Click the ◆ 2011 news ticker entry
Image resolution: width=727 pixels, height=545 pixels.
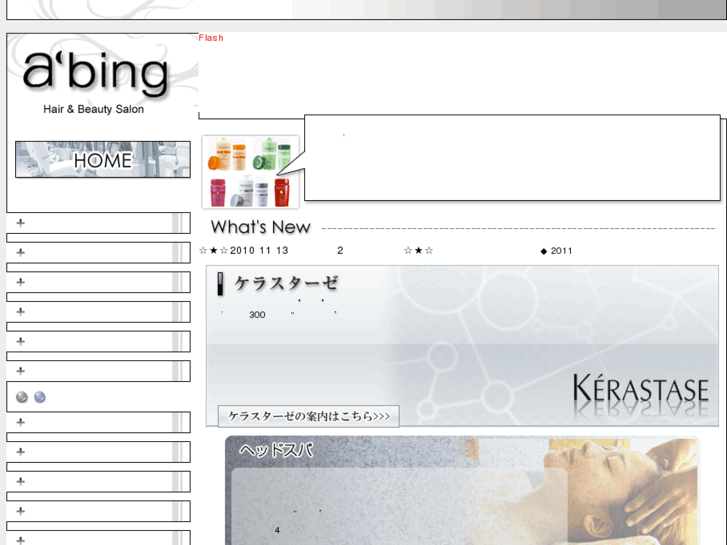coord(556,251)
